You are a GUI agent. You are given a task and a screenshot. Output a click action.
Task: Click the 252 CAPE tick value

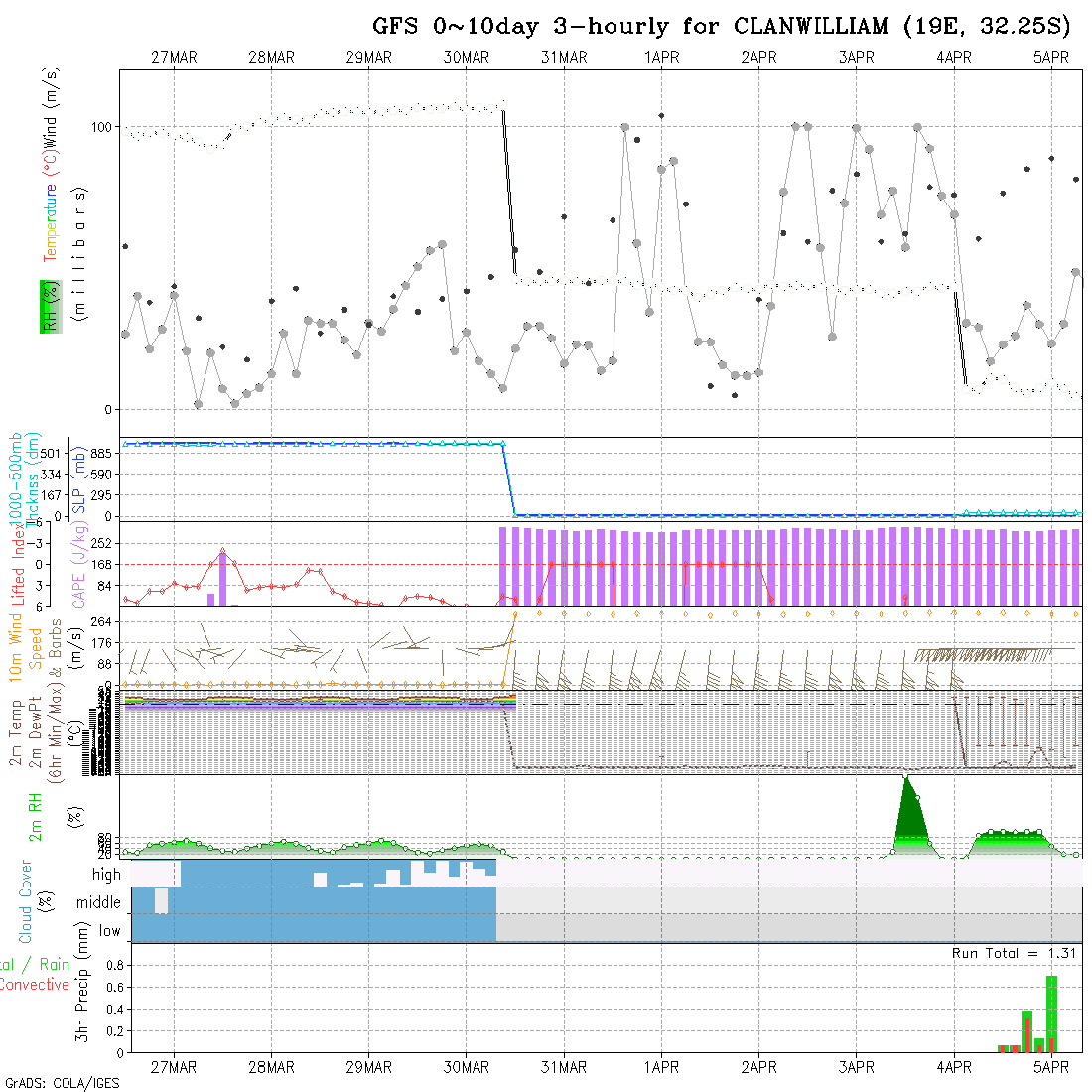click(101, 544)
